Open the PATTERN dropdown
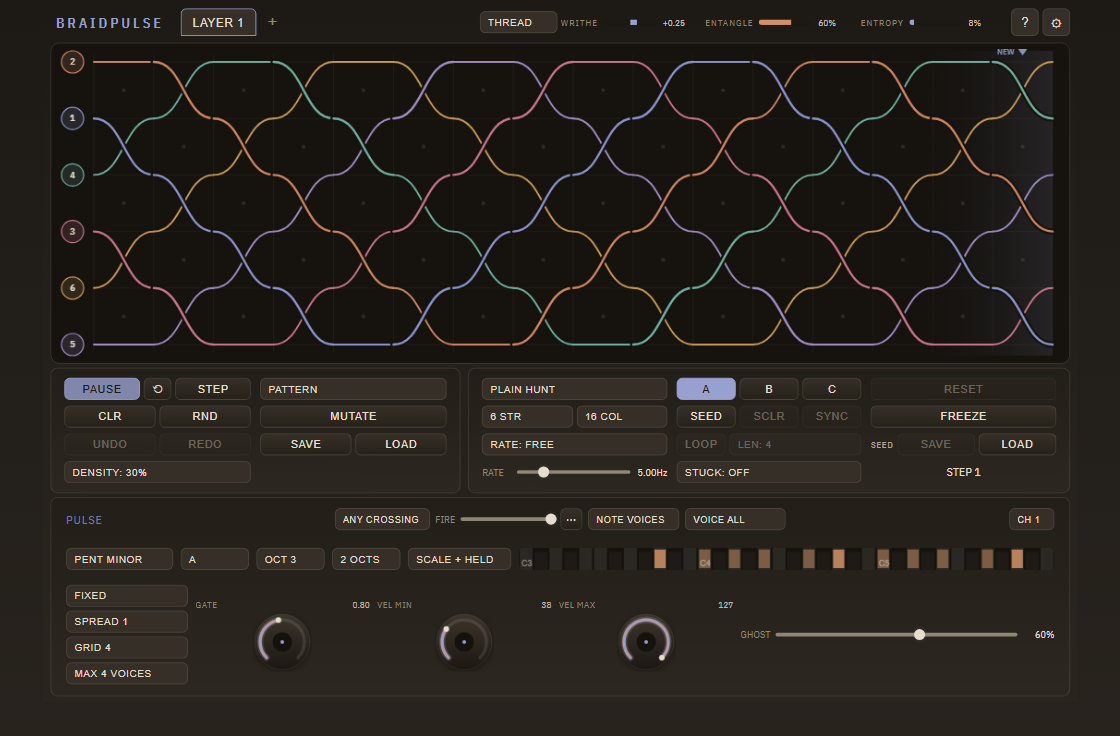The width and height of the screenshot is (1120, 736). [353, 389]
